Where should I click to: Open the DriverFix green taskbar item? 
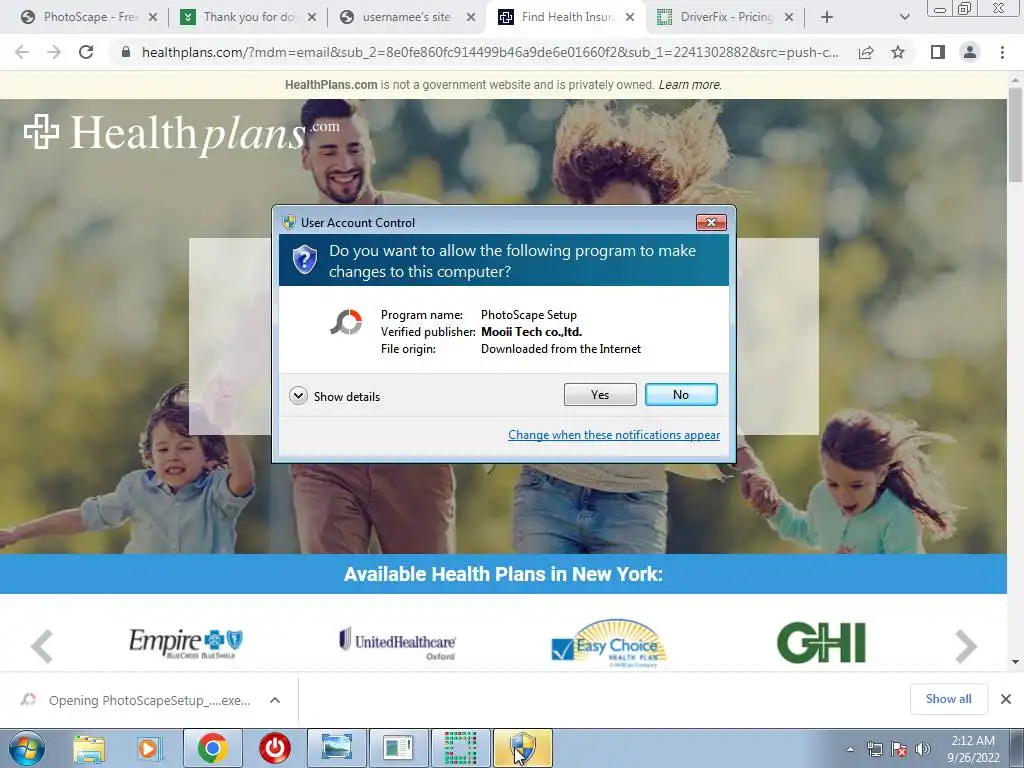tap(460, 748)
